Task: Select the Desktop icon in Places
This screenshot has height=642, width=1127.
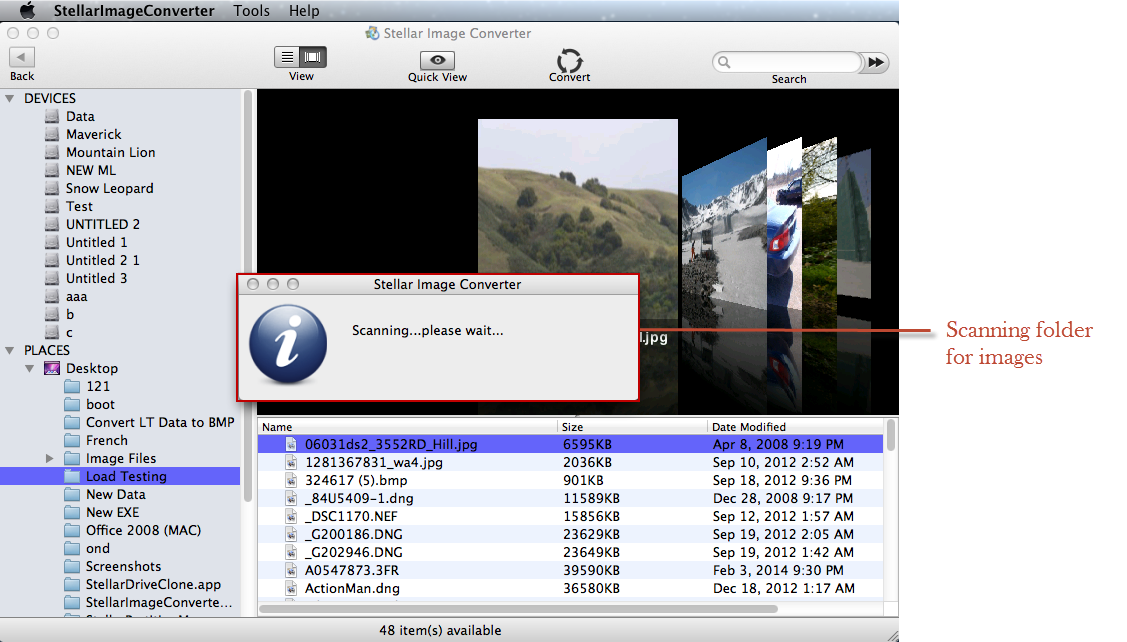Action: [52, 369]
